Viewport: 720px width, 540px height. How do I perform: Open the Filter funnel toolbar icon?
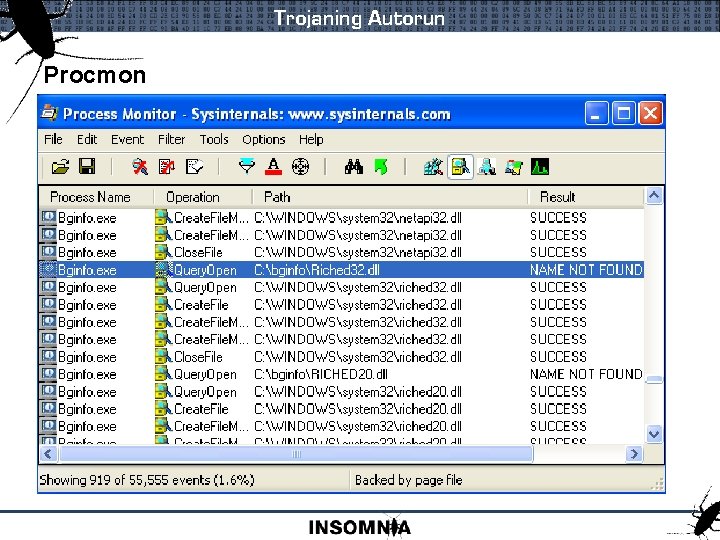point(247,167)
